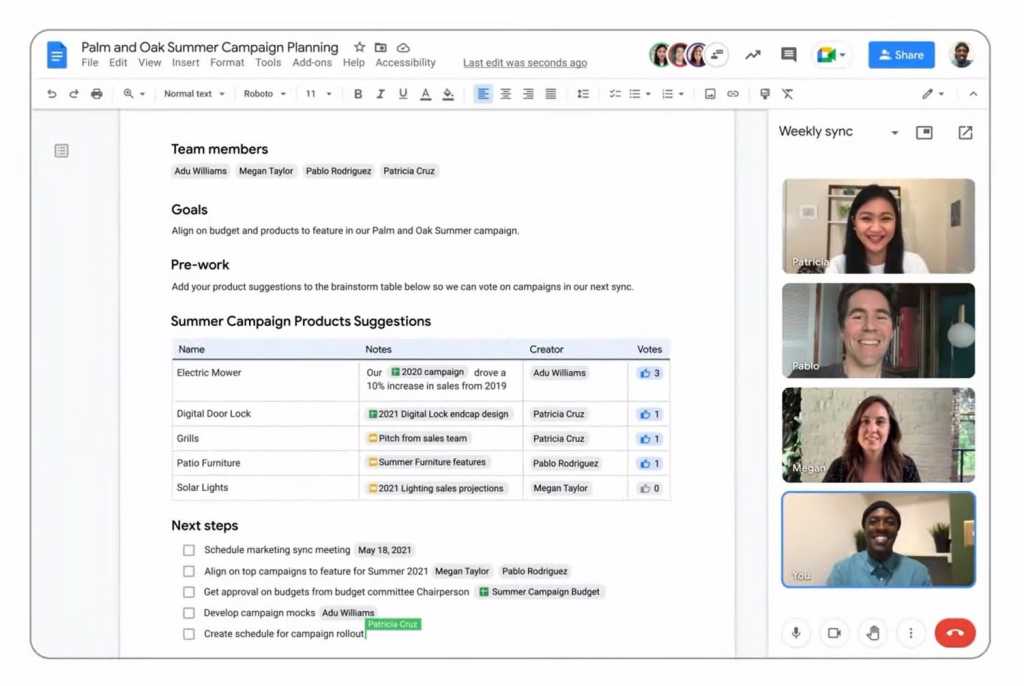
Task: Open 'Last edit was seconds ago' link
Action: click(x=525, y=63)
